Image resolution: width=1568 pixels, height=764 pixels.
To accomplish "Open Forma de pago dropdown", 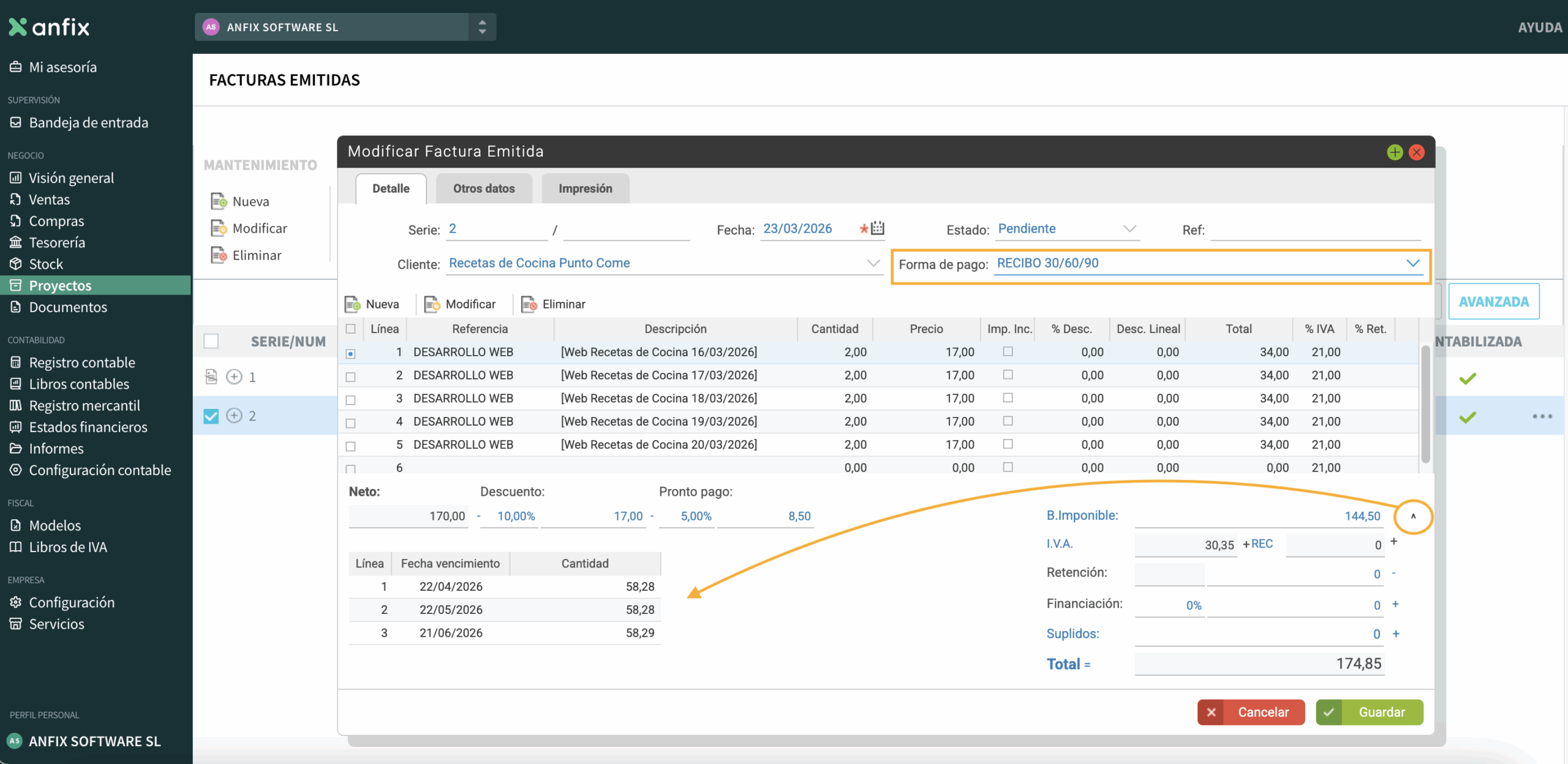I will [x=1412, y=263].
